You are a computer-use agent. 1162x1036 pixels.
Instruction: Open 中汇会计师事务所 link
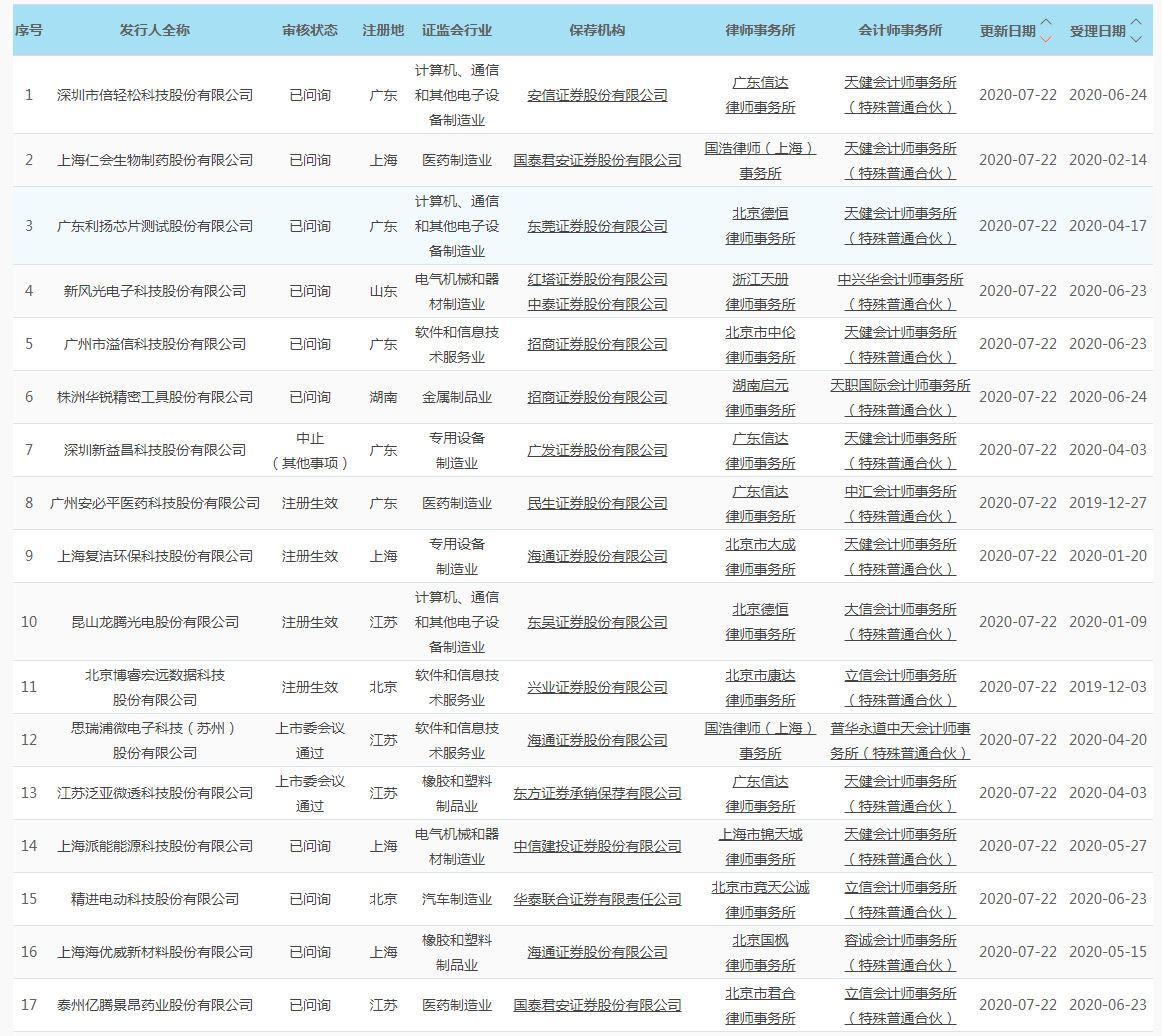[x=900, y=503]
